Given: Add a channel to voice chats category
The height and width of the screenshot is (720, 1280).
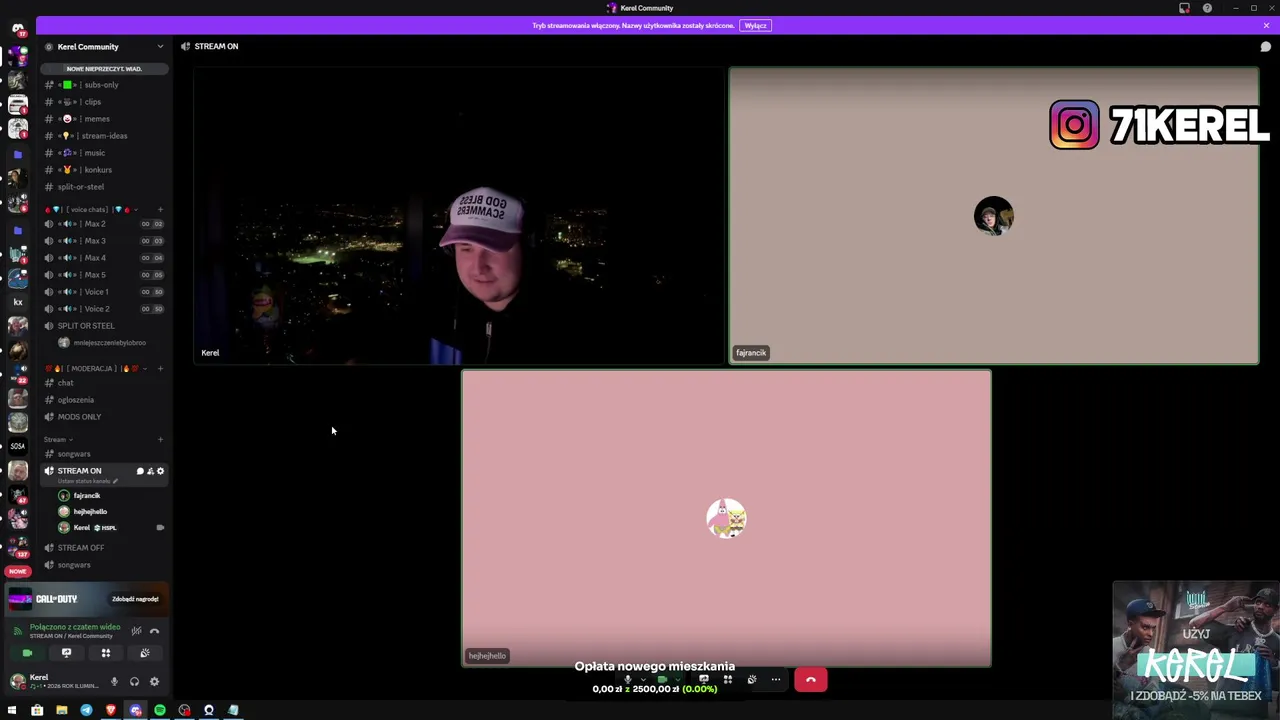Looking at the screenshot, I should [x=160, y=210].
